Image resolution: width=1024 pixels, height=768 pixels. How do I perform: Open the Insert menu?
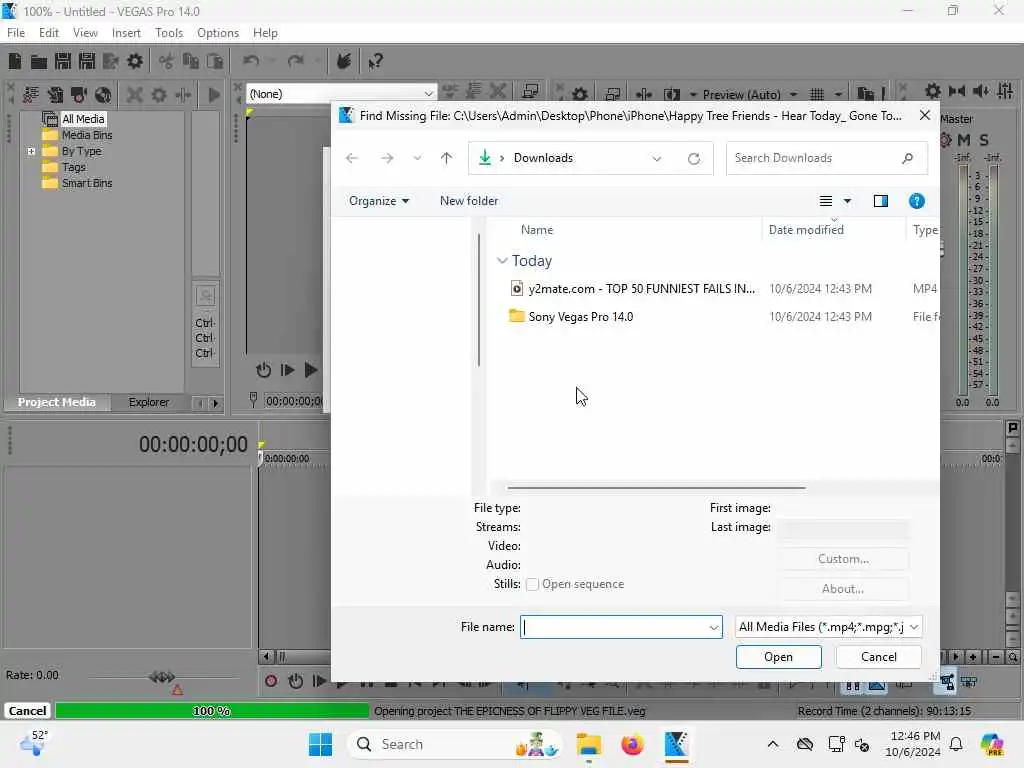coord(126,33)
